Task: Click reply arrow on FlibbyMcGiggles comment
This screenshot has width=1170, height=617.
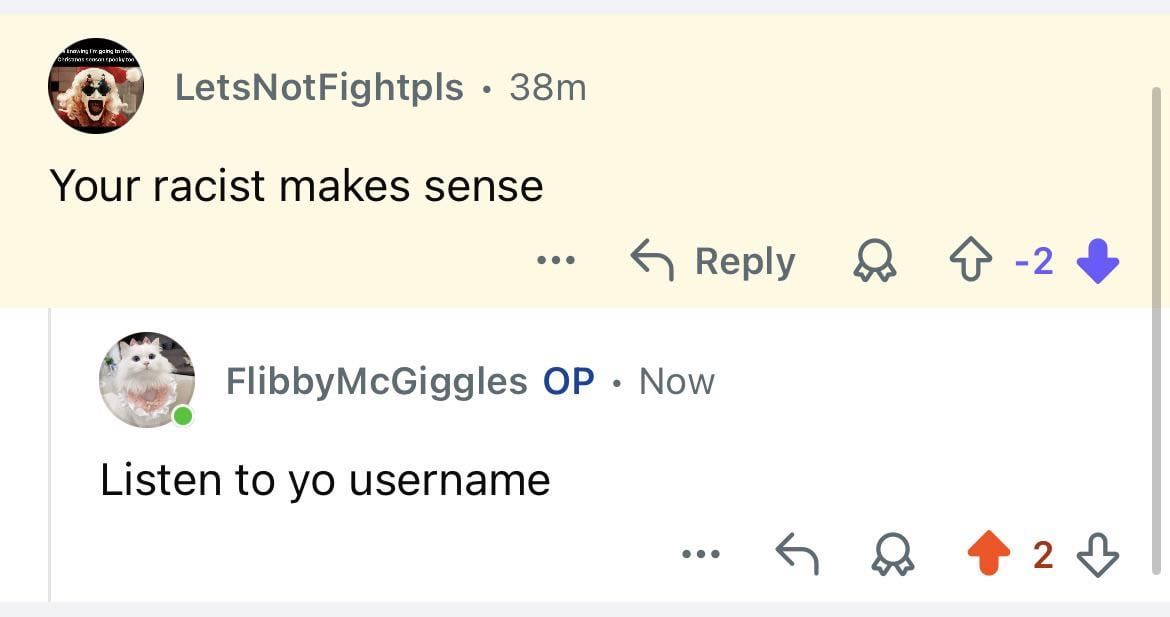Action: (797, 554)
